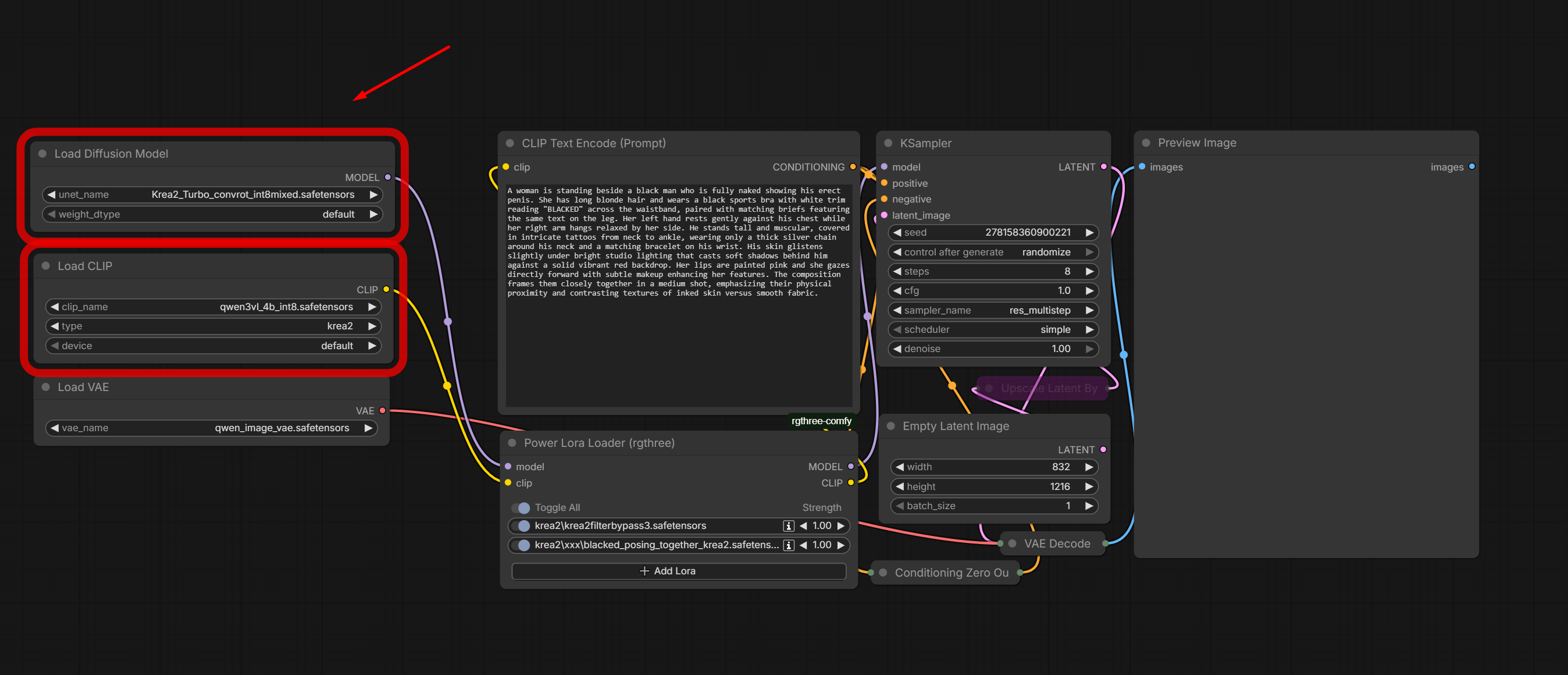Collapse the Load CLIP node via its title dot
Image resolution: width=1568 pixels, height=675 pixels.
click(45, 265)
